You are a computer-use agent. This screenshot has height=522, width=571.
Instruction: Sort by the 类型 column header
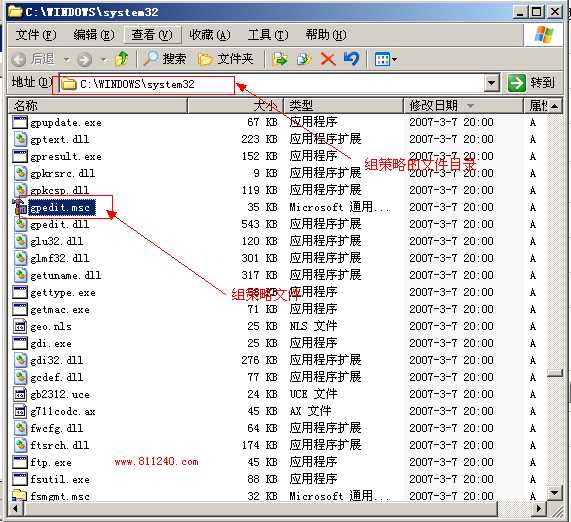coord(343,106)
